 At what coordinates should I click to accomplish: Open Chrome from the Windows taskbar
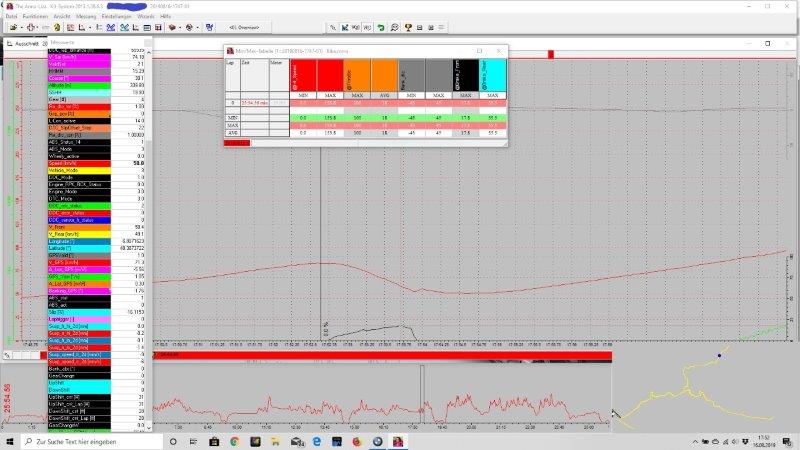pos(236,441)
